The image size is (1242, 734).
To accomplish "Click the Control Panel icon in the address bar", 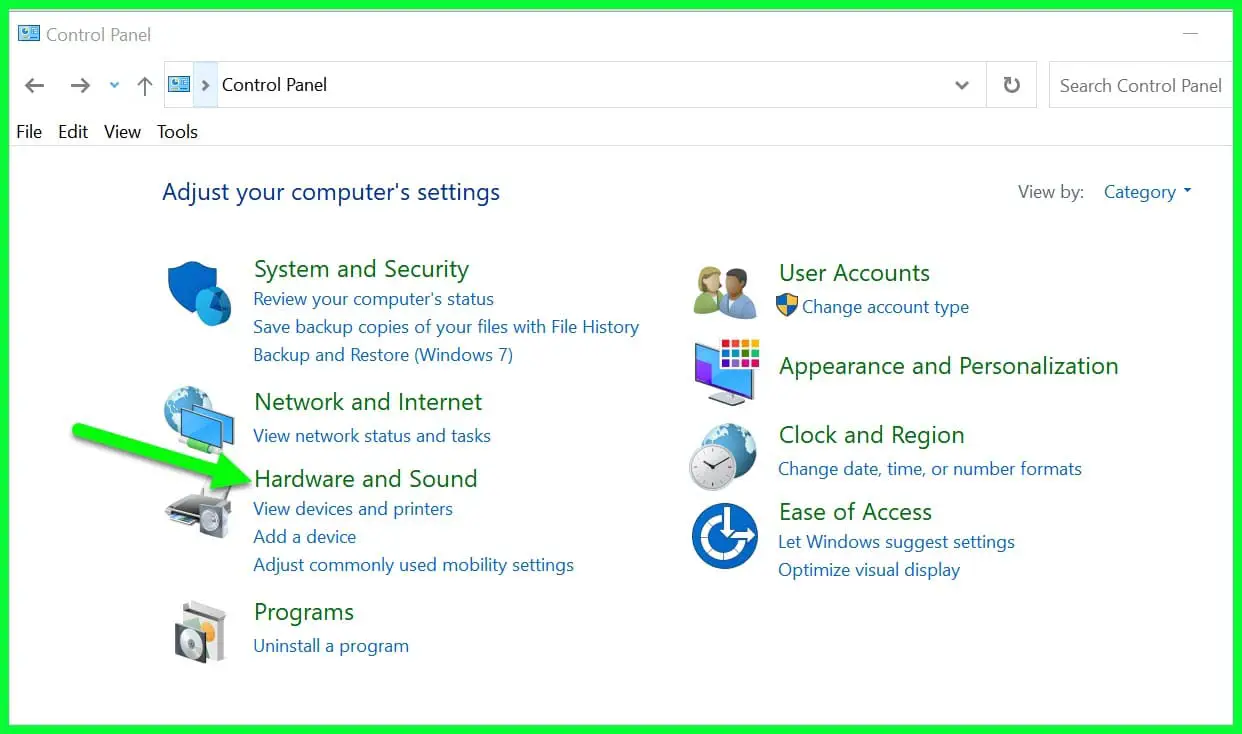I will (179, 85).
